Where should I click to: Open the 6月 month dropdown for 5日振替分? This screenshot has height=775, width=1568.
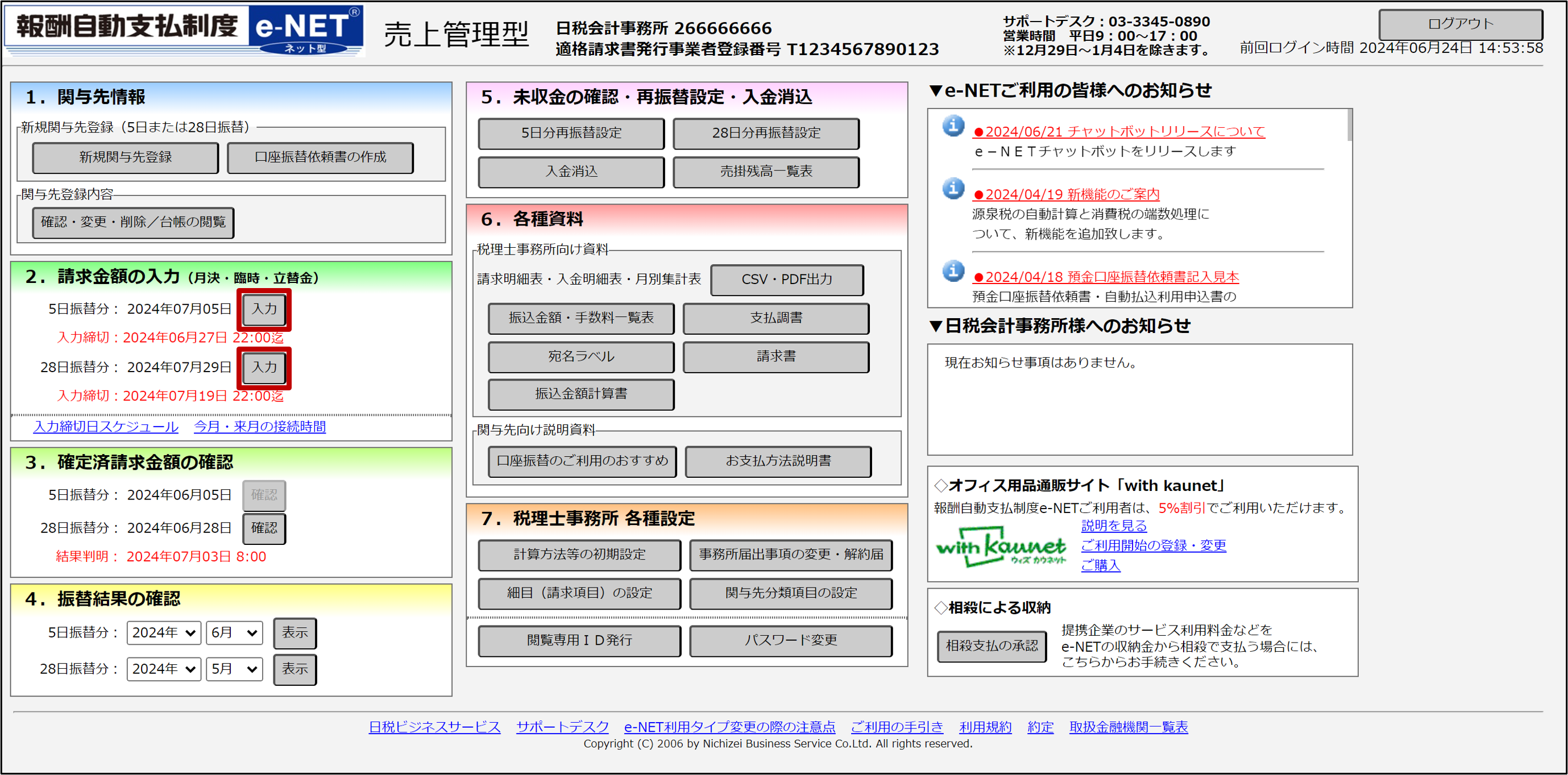234,632
